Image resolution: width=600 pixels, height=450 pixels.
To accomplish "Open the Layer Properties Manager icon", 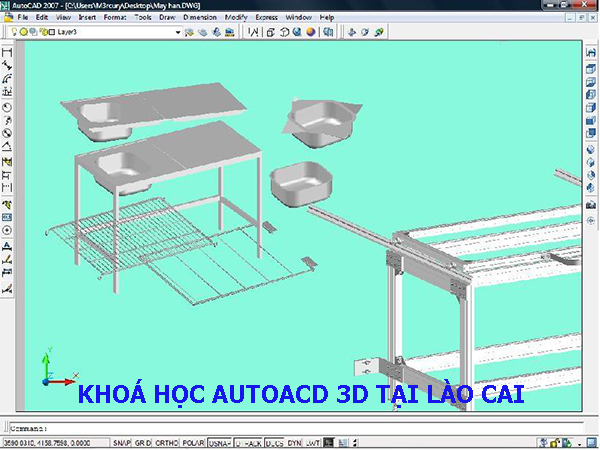I will pos(189,32).
